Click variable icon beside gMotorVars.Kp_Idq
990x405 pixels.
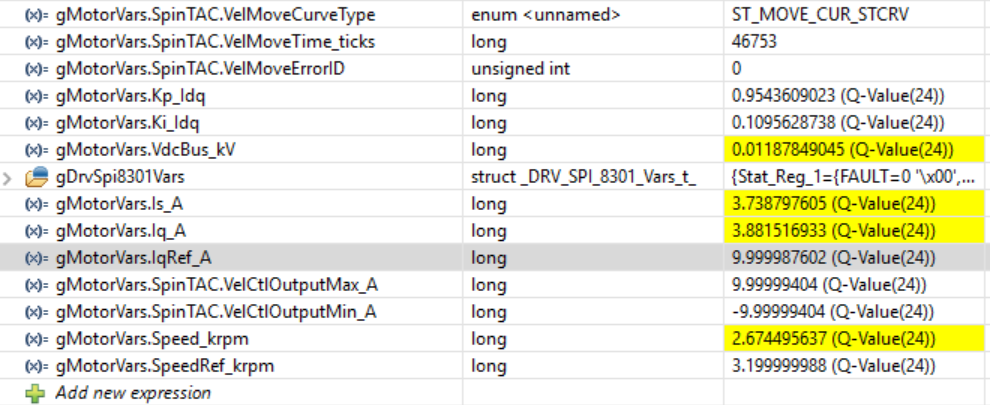click(x=36, y=96)
